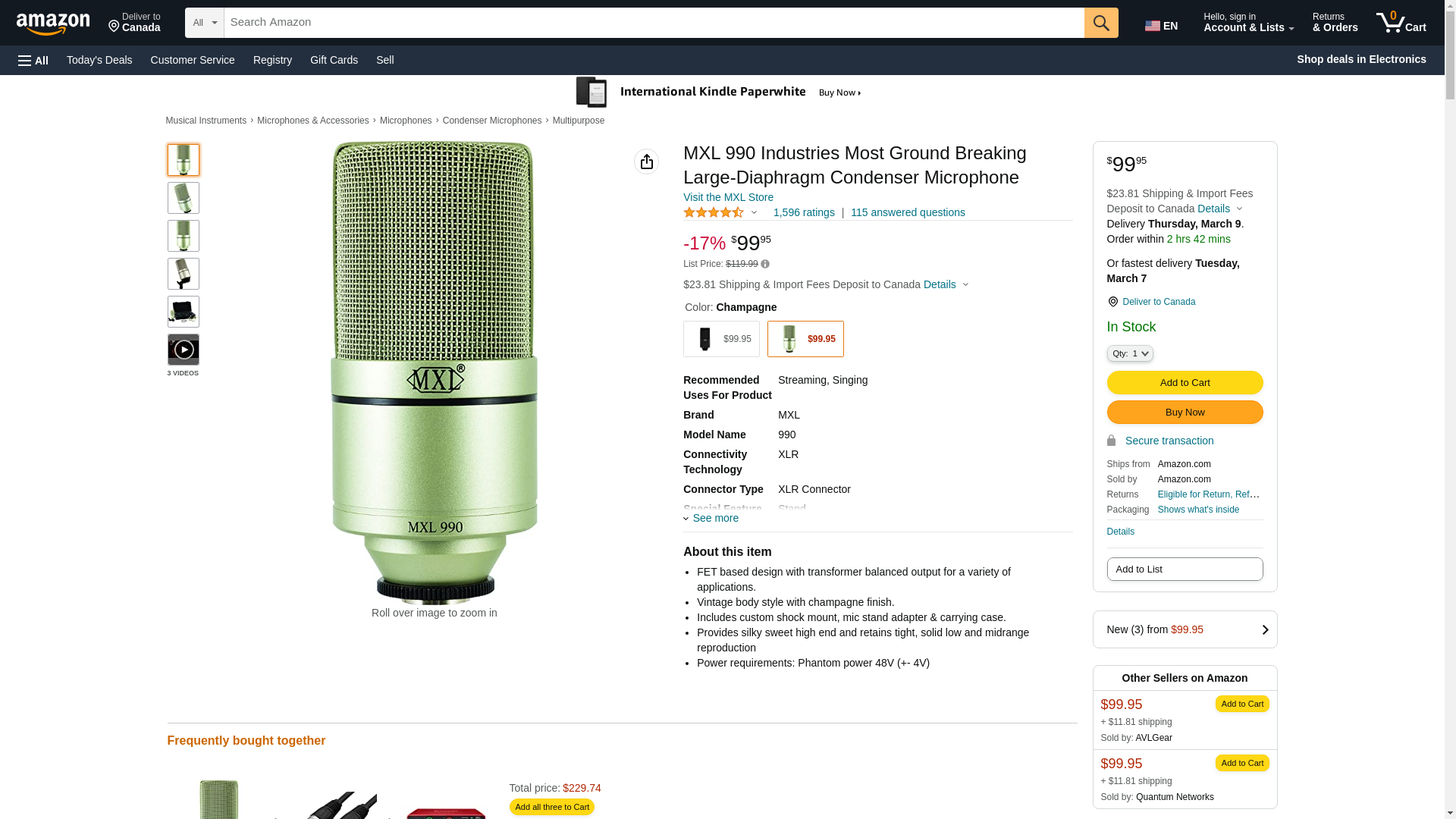Viewport: 1456px width, 819px height.
Task: Open the search category All dropdown
Action: (204, 23)
